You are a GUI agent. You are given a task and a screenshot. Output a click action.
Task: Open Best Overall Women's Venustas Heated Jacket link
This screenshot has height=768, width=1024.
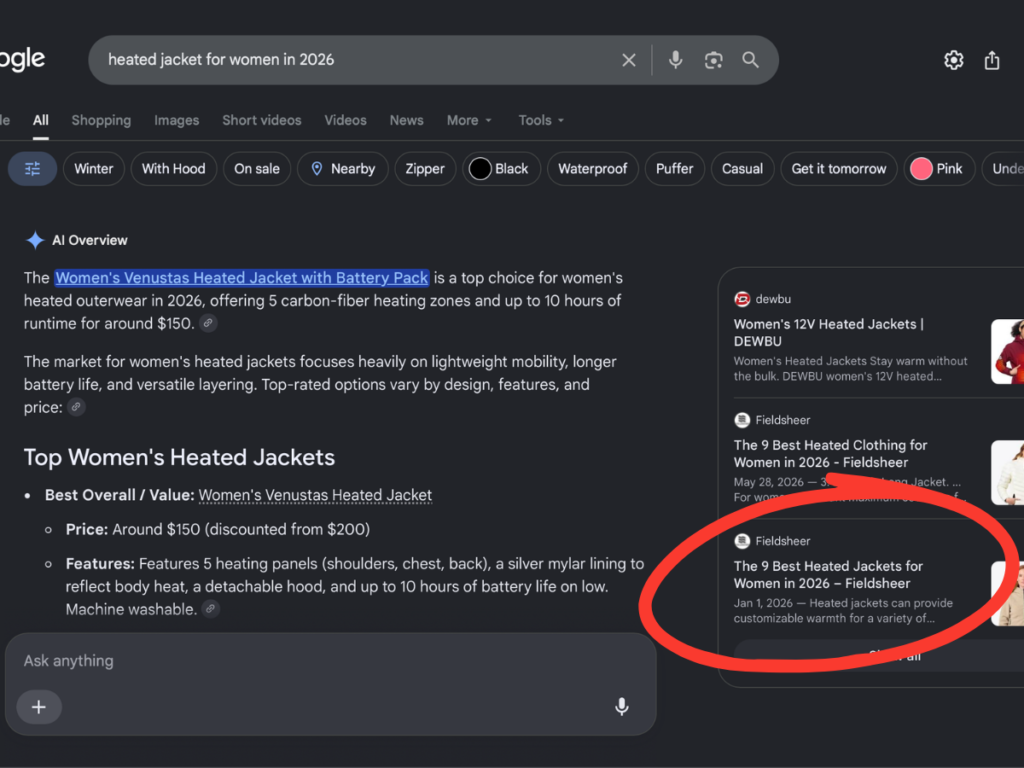click(315, 495)
